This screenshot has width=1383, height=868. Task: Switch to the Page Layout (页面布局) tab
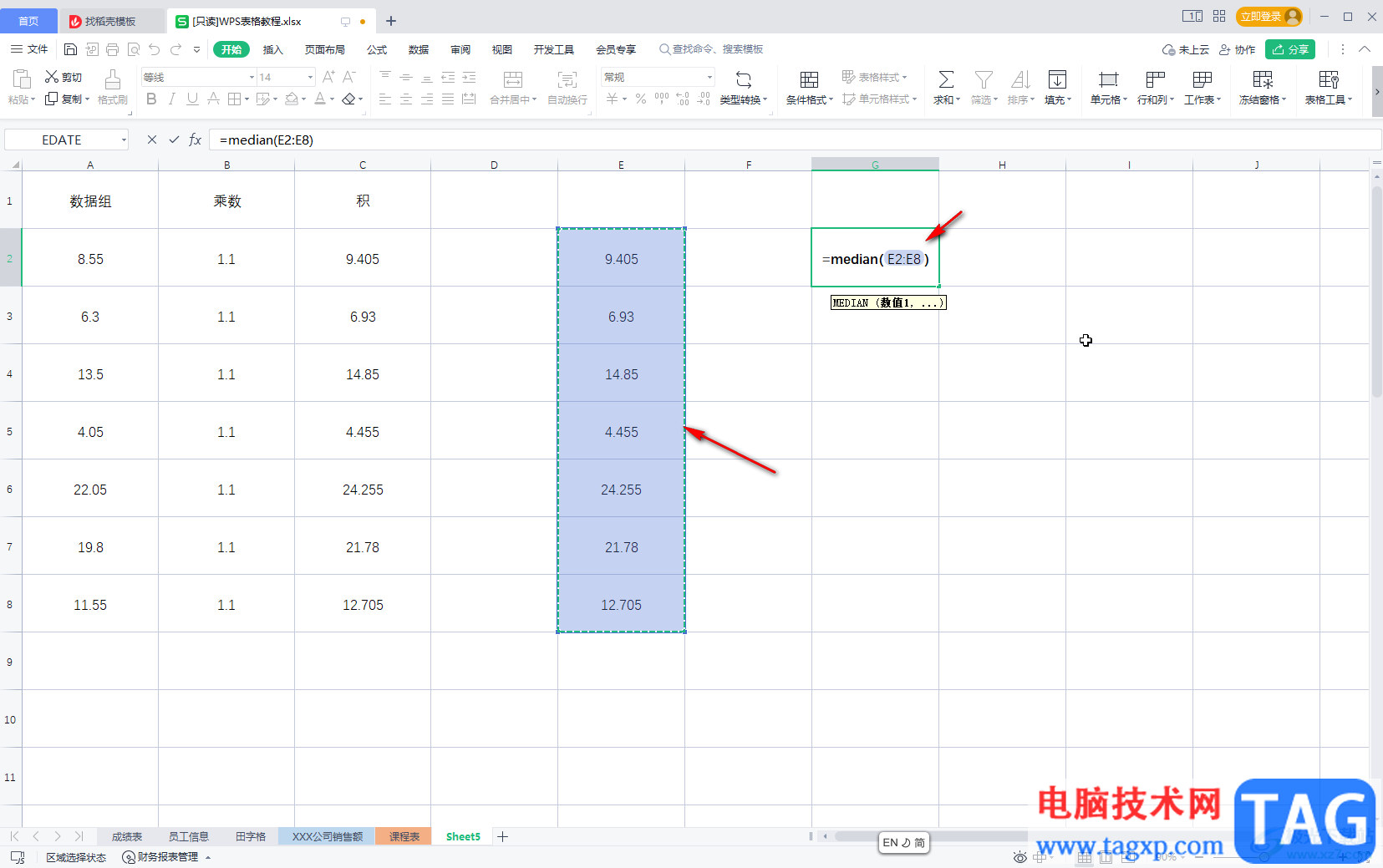325,49
